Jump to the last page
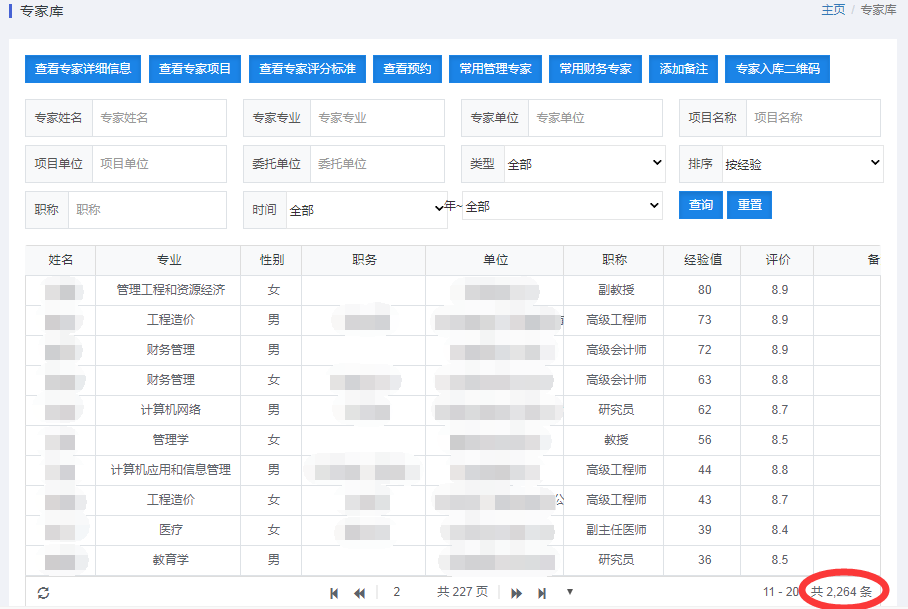The width and height of the screenshot is (908, 609). pyautogui.click(x=542, y=593)
